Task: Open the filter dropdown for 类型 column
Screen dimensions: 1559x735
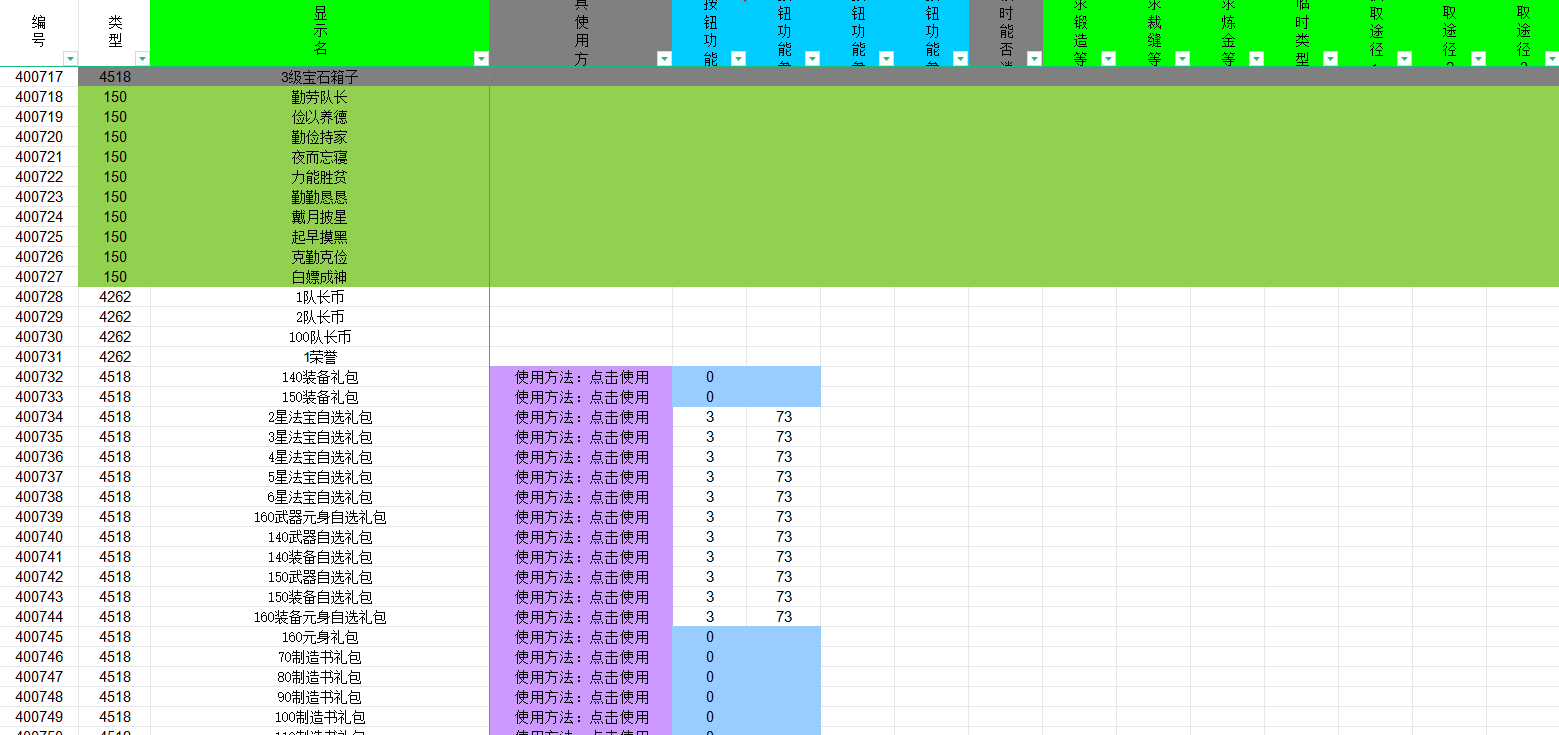Action: coord(142,59)
